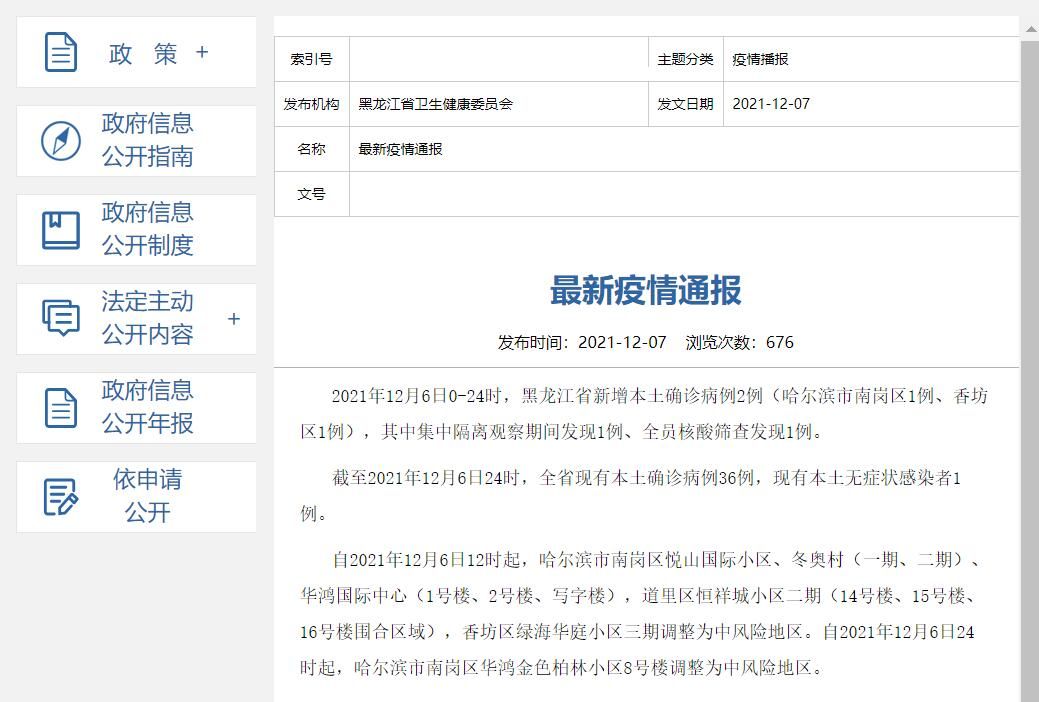This screenshot has width=1039, height=702.
Task: Click the vertical scrollbar track
Action: click(x=1029, y=400)
